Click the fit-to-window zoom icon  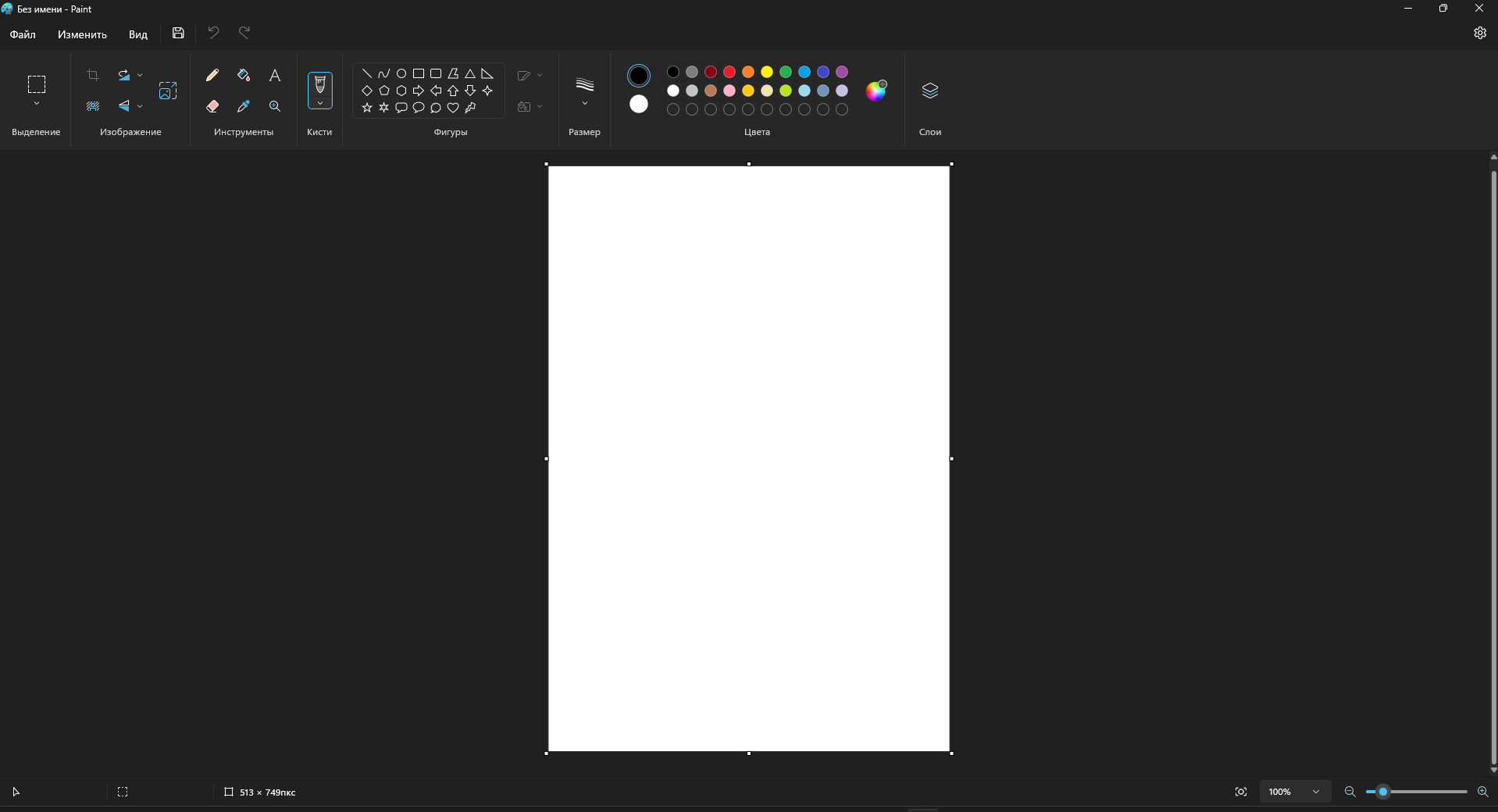click(1241, 792)
